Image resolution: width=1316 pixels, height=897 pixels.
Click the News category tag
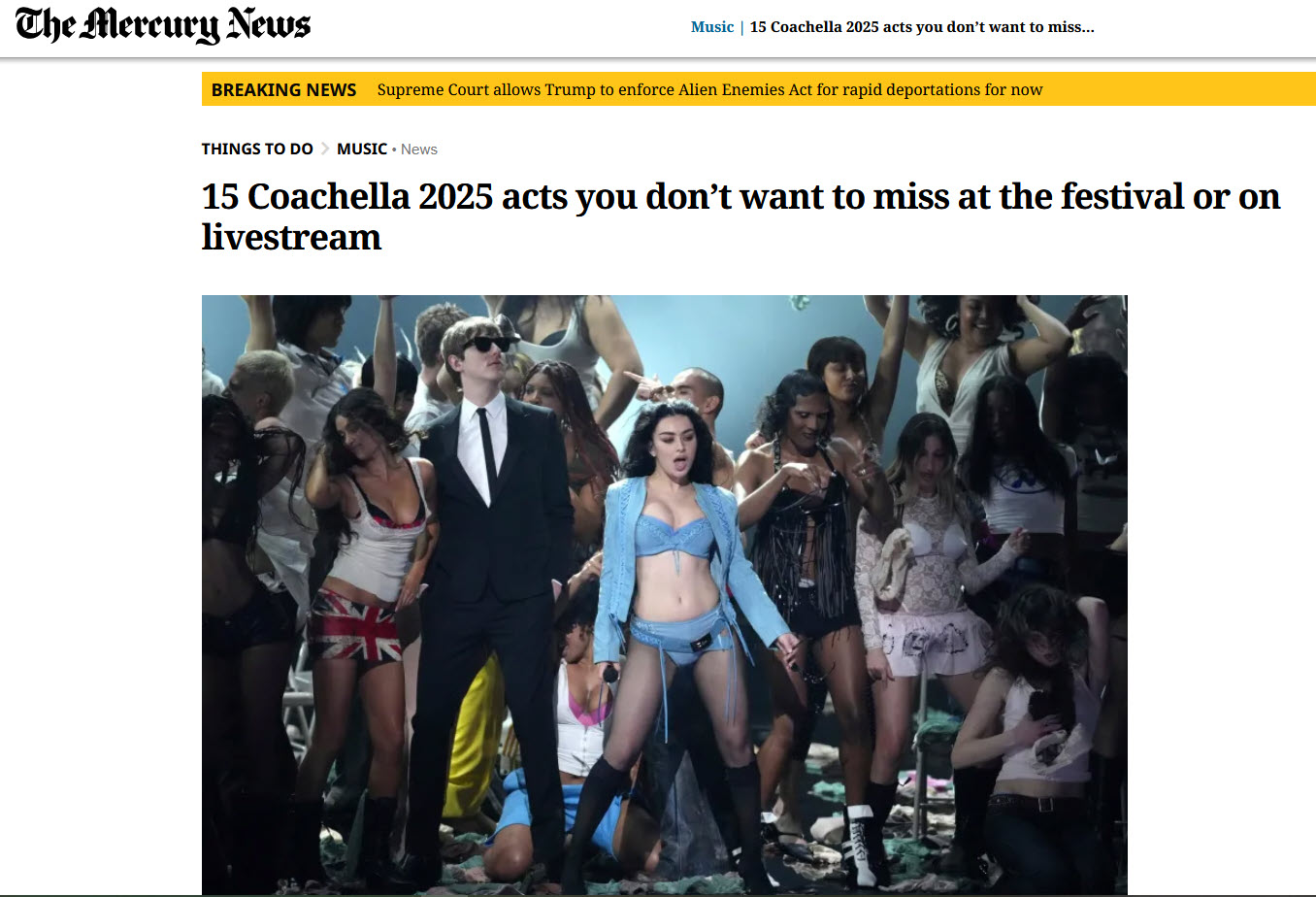click(x=419, y=149)
